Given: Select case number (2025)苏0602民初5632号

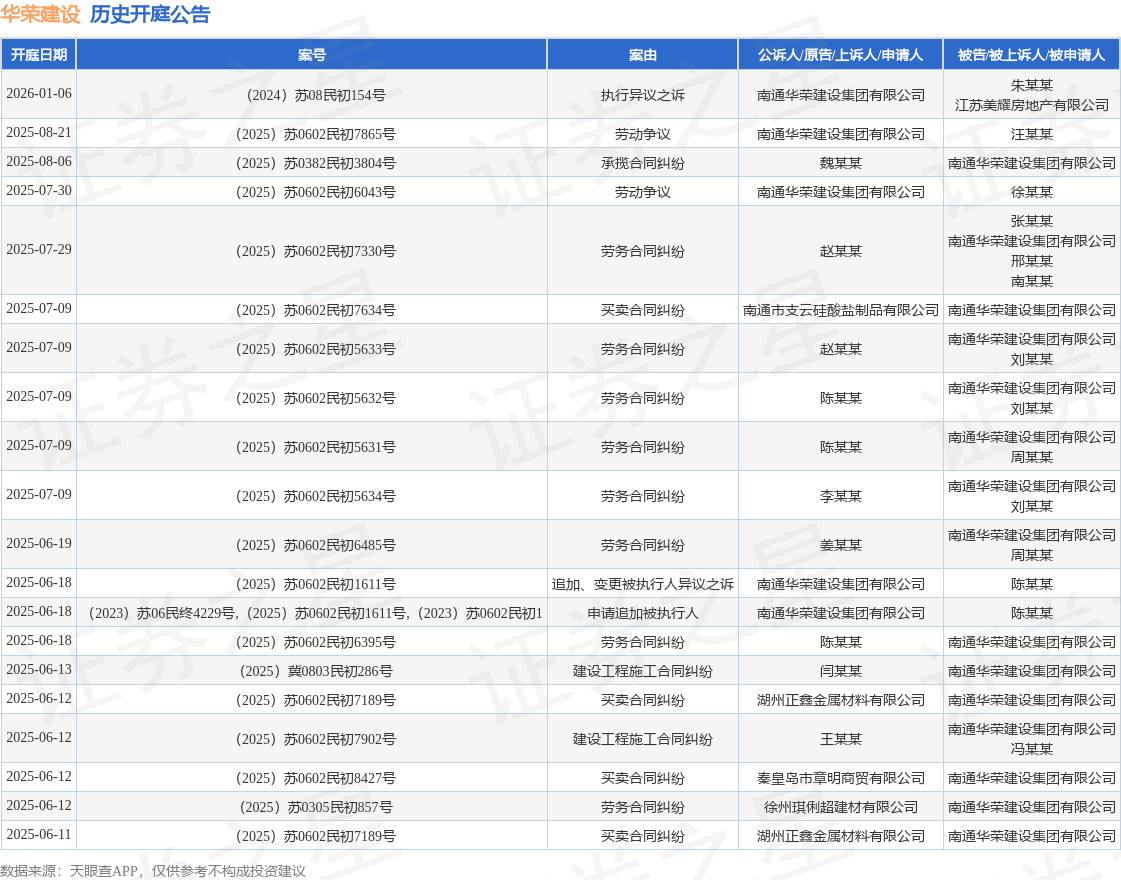Looking at the screenshot, I should pyautogui.click(x=312, y=399).
